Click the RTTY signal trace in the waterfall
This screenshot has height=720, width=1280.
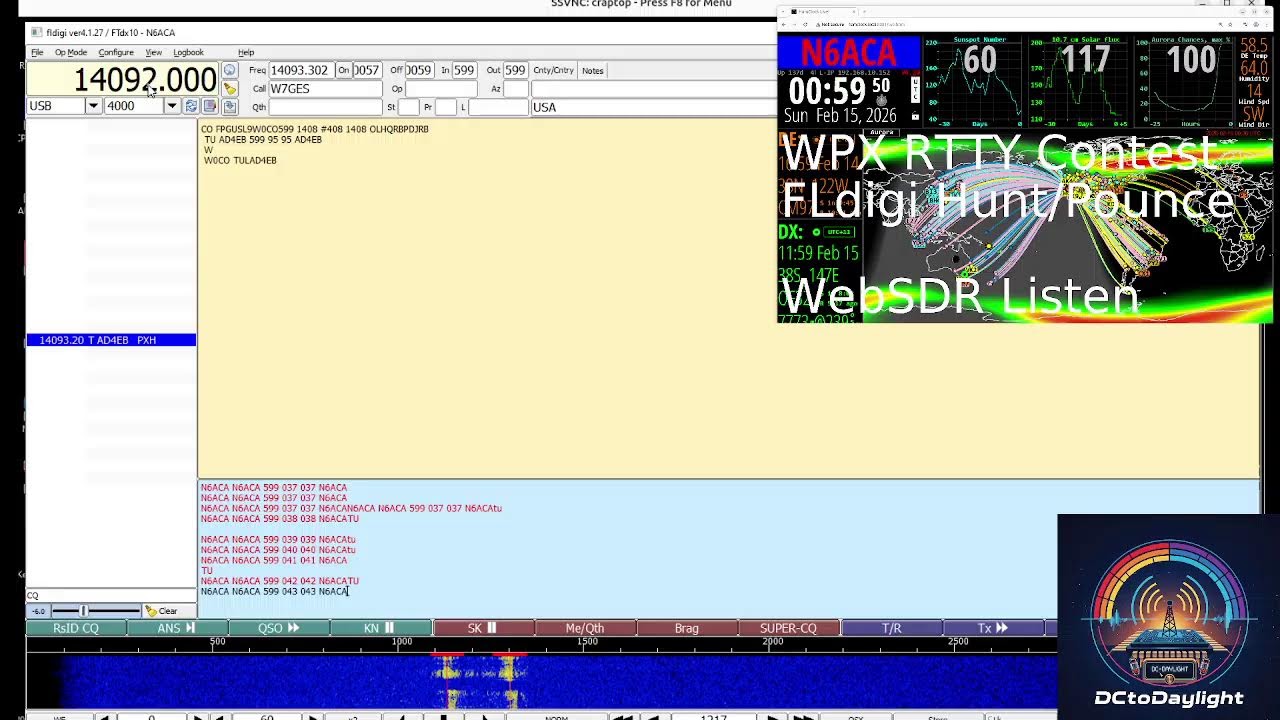[x=479, y=680]
